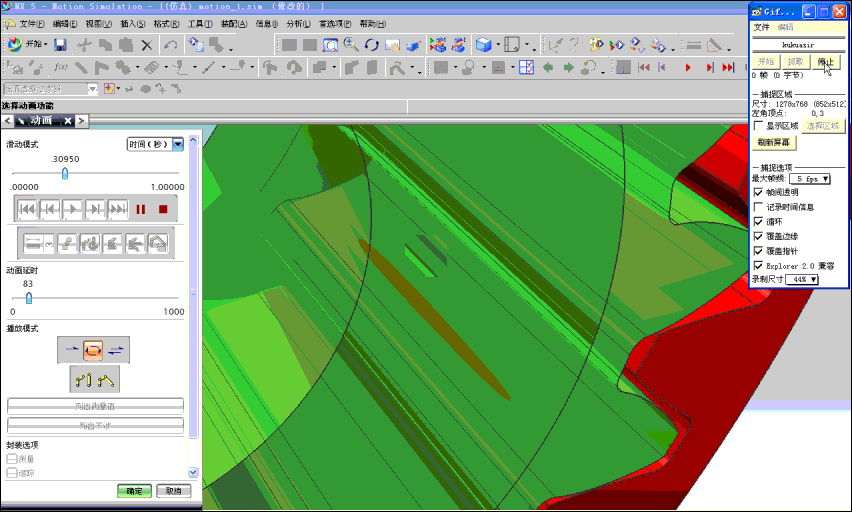The height and width of the screenshot is (512, 852).
Task: Click the green back arrow icon
Action: (548, 67)
